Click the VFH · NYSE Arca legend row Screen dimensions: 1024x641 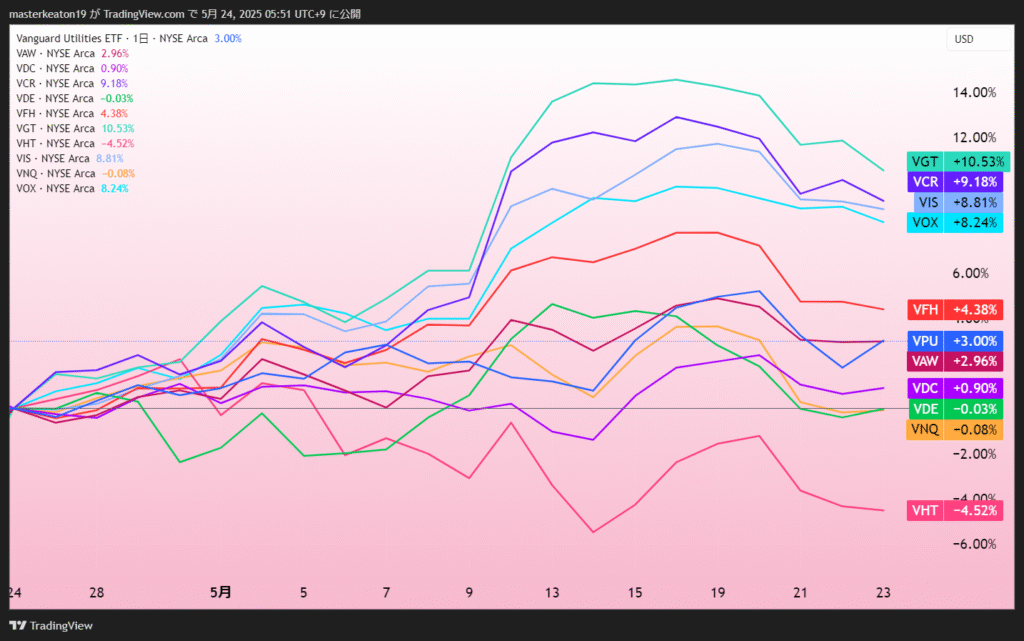72,114
